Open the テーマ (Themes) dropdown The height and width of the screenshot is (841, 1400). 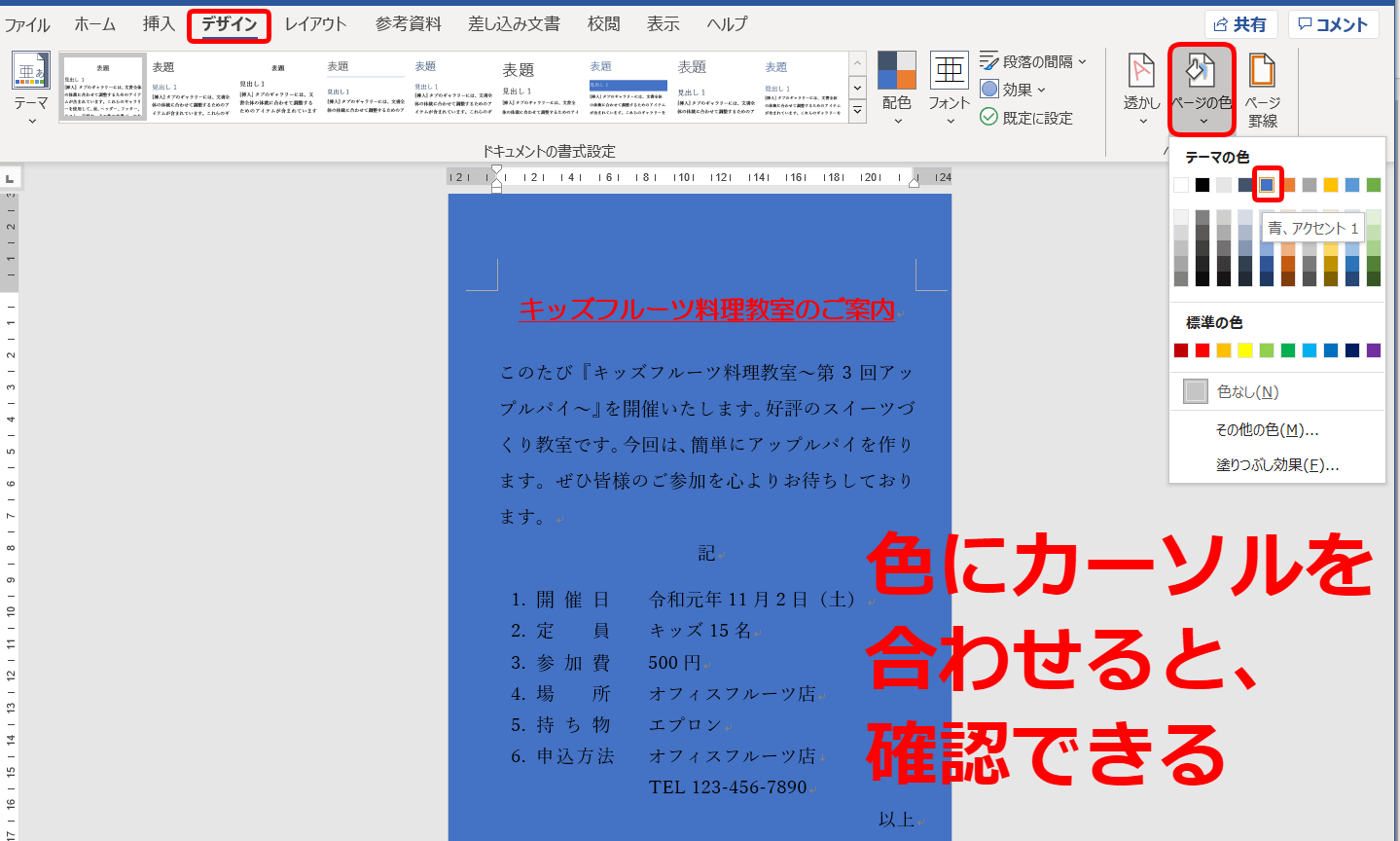[30, 90]
